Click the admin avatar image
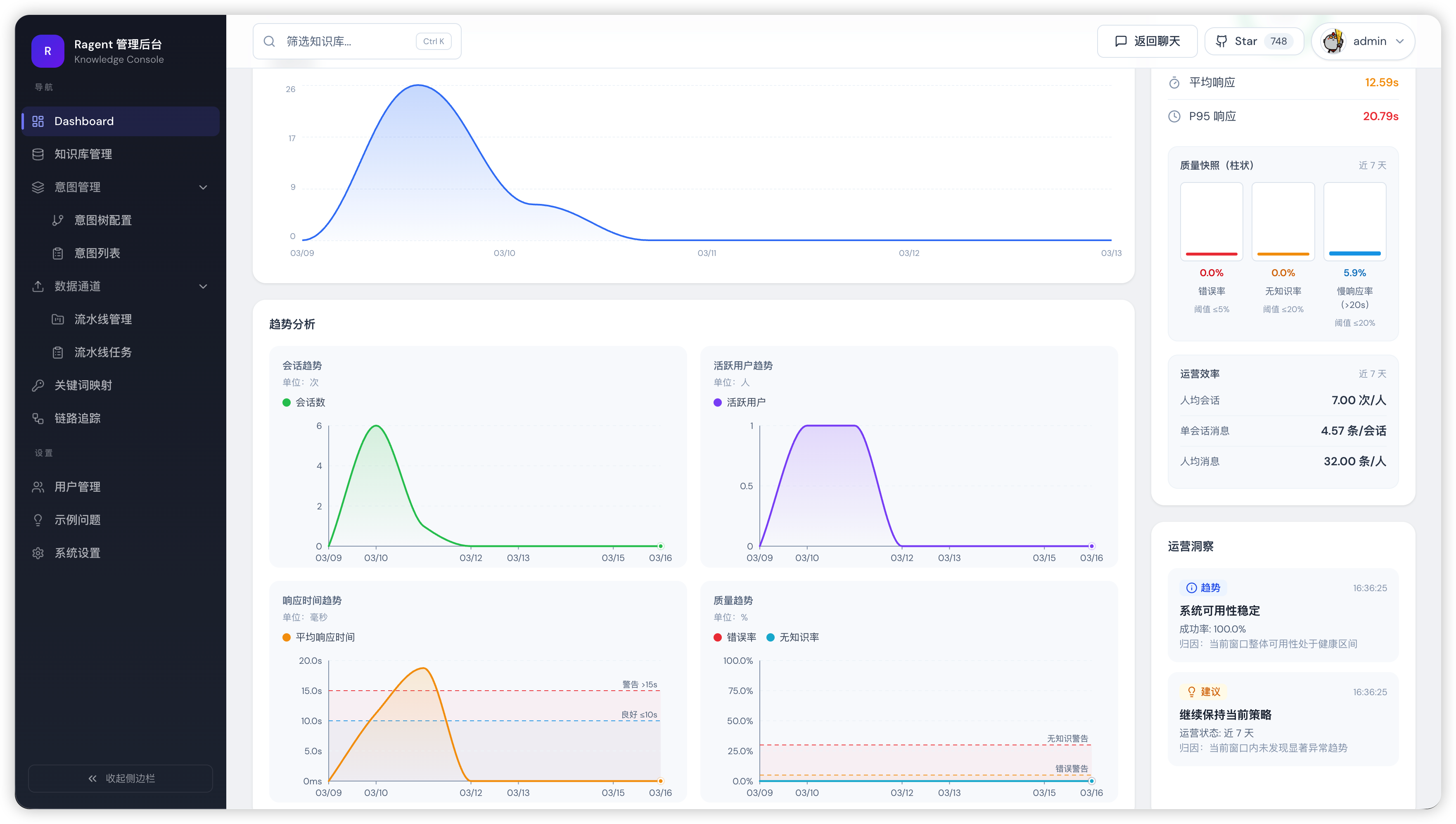 [1333, 41]
